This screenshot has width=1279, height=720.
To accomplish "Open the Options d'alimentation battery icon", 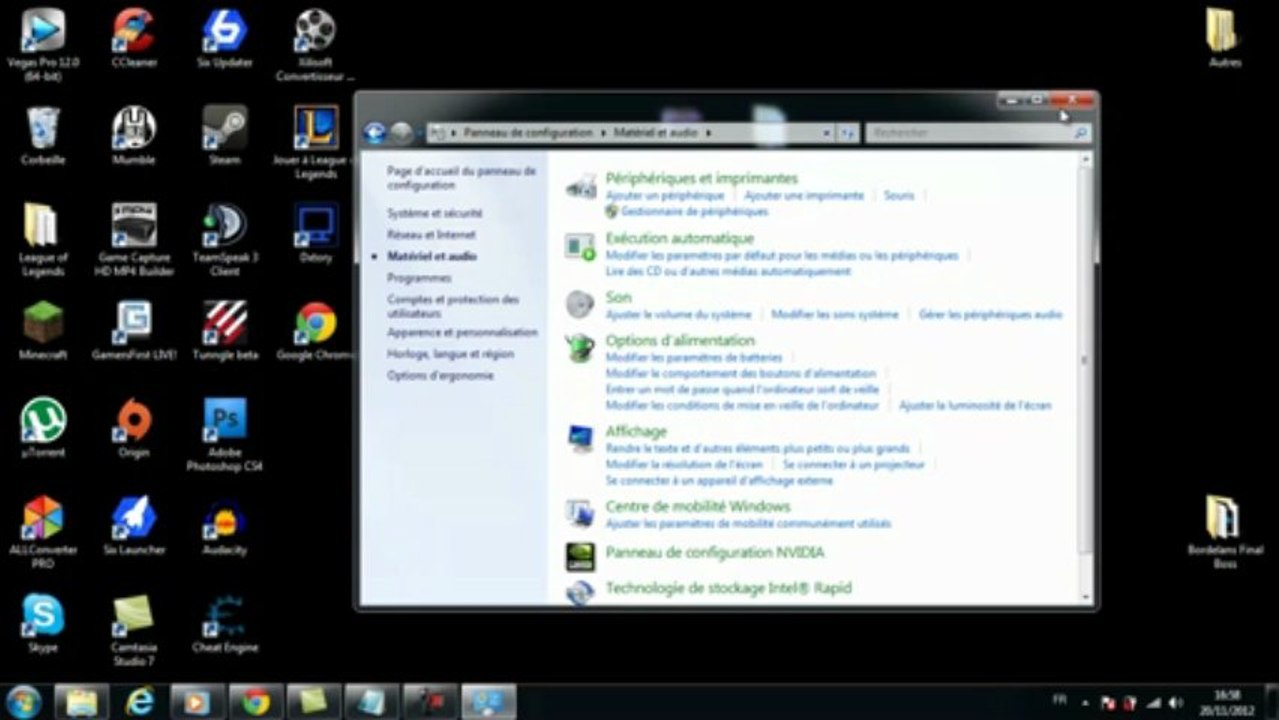I will (580, 347).
